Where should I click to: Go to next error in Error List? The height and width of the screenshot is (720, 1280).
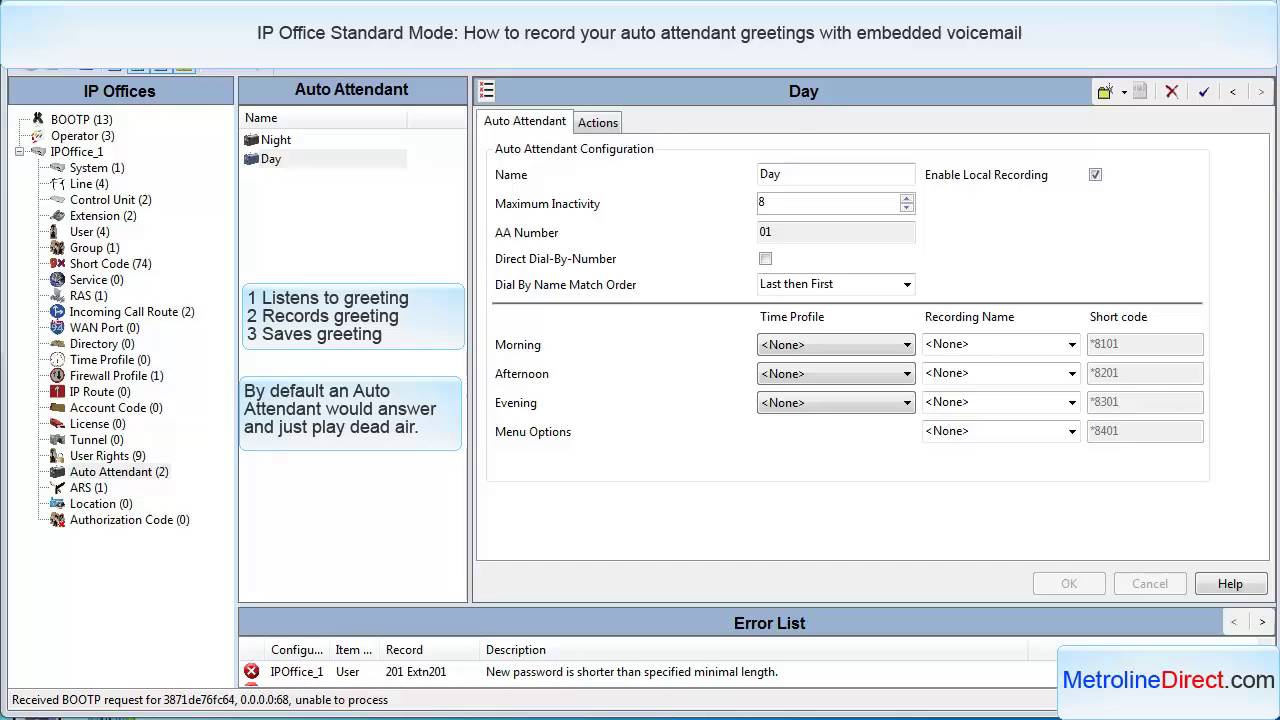pos(1262,622)
